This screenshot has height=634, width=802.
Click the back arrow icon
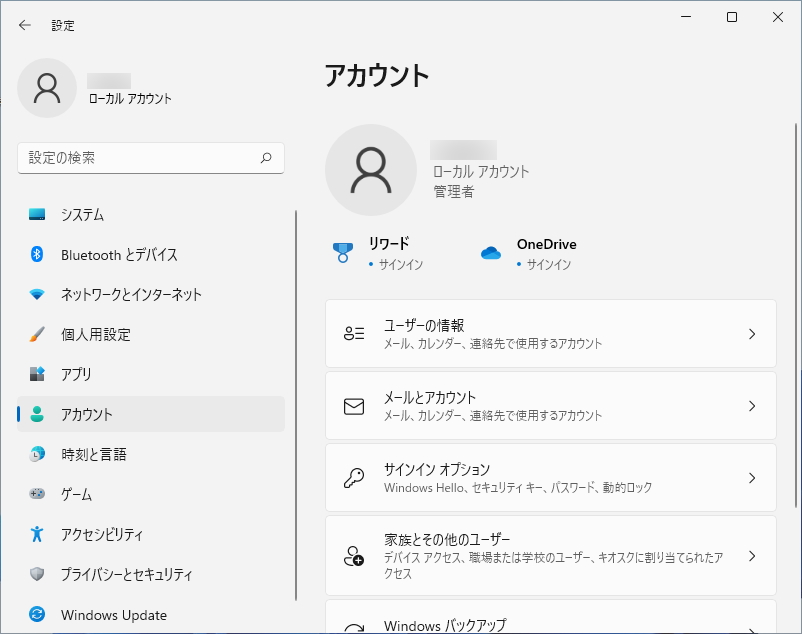tap(25, 25)
